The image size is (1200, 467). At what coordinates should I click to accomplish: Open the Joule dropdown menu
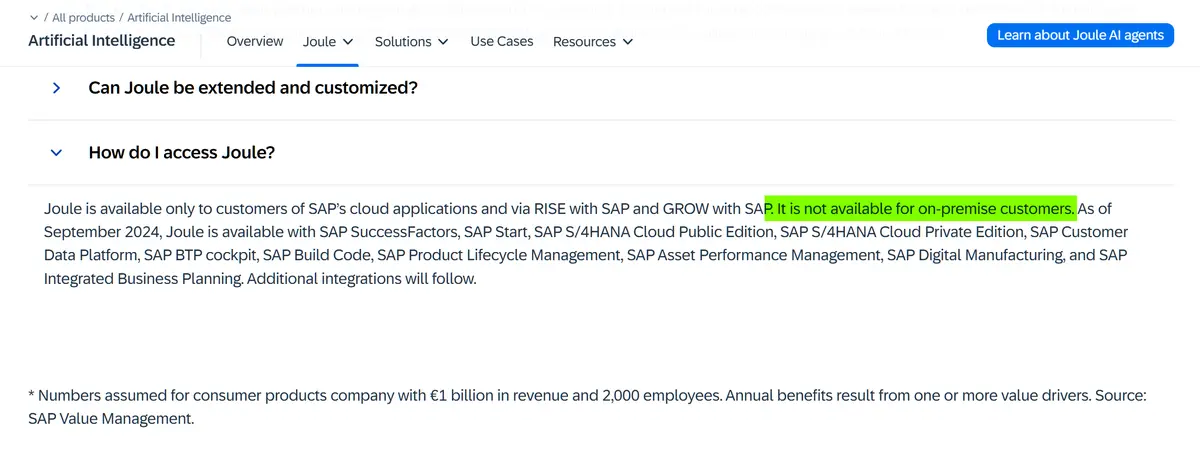click(x=328, y=42)
